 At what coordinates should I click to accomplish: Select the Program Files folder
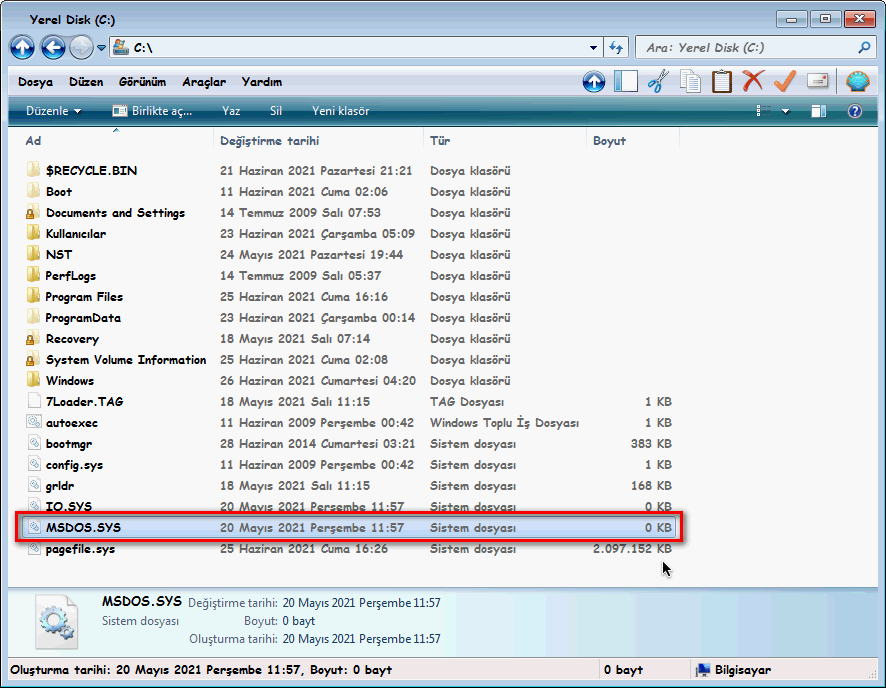[x=84, y=297]
